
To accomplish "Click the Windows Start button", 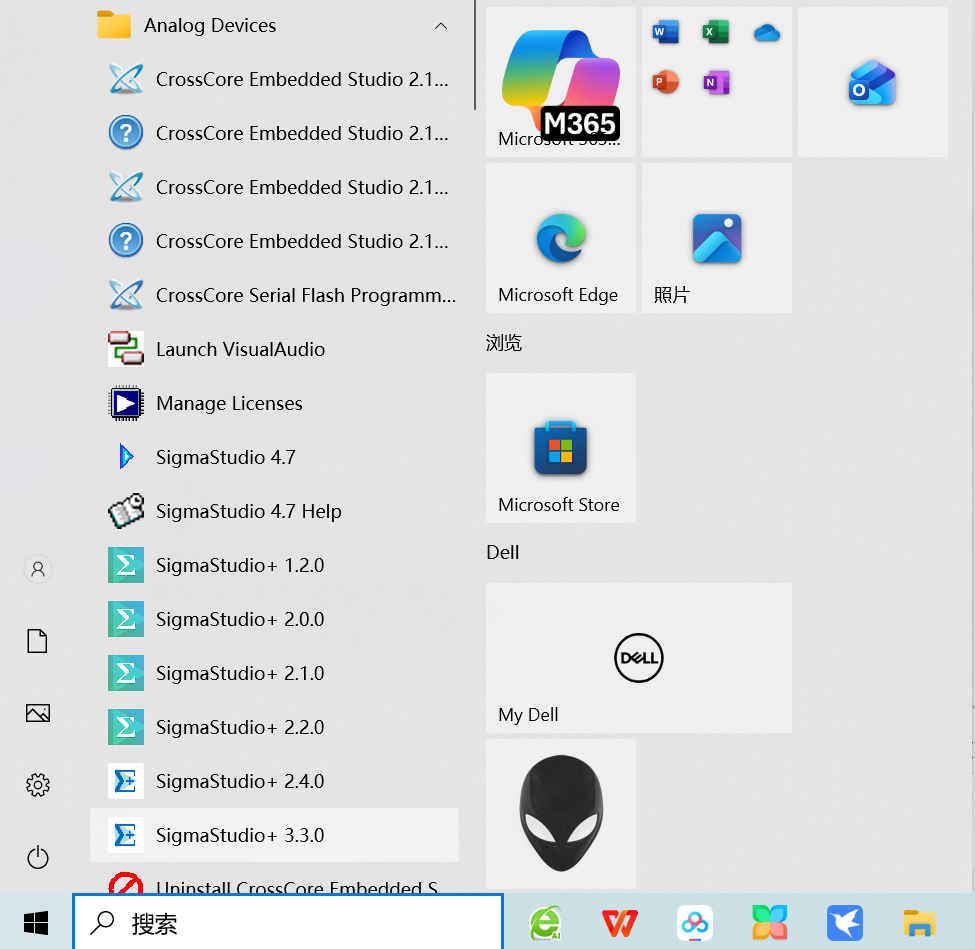I will pyautogui.click(x=36, y=923).
